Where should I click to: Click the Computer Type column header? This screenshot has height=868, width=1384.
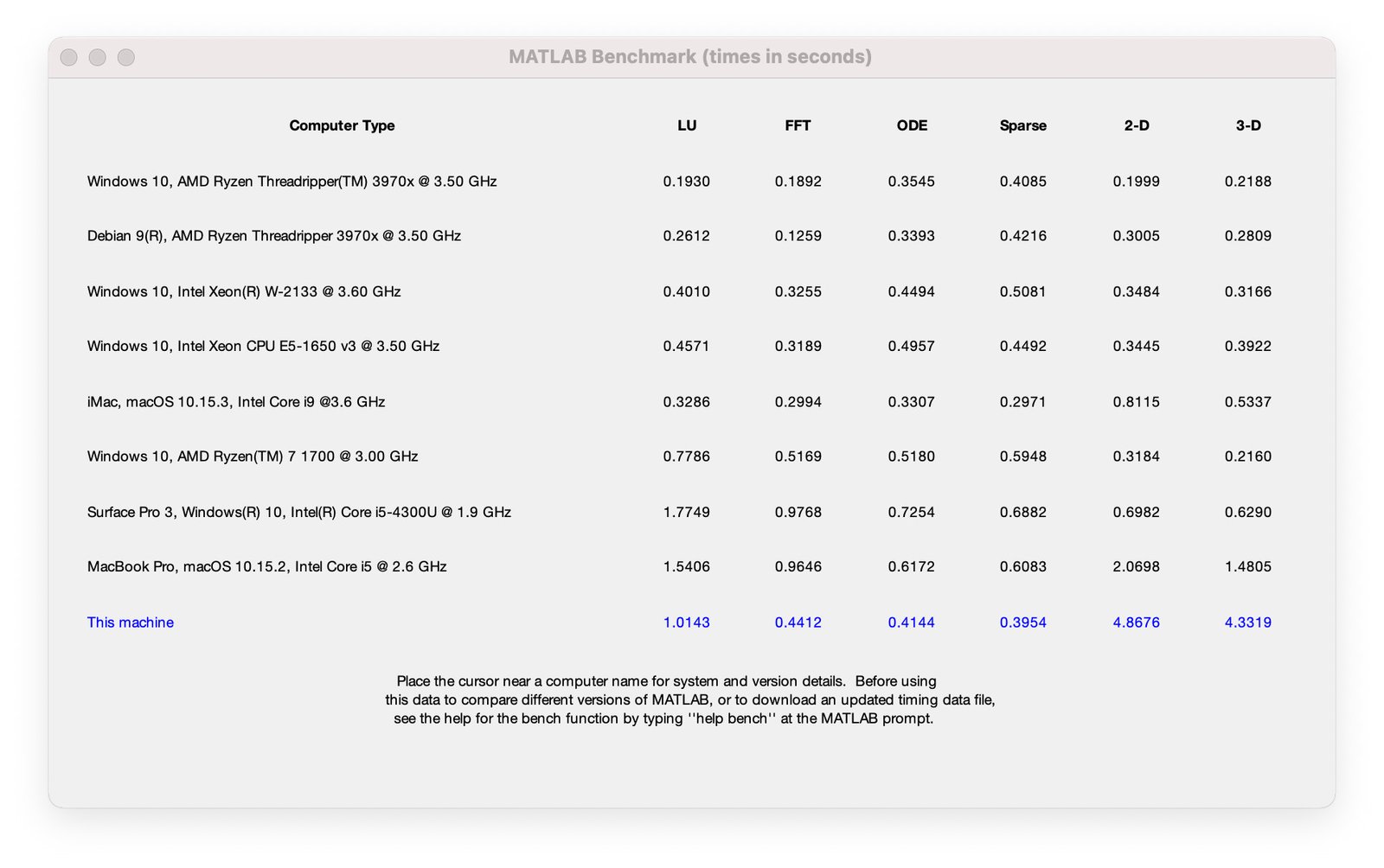click(x=342, y=125)
